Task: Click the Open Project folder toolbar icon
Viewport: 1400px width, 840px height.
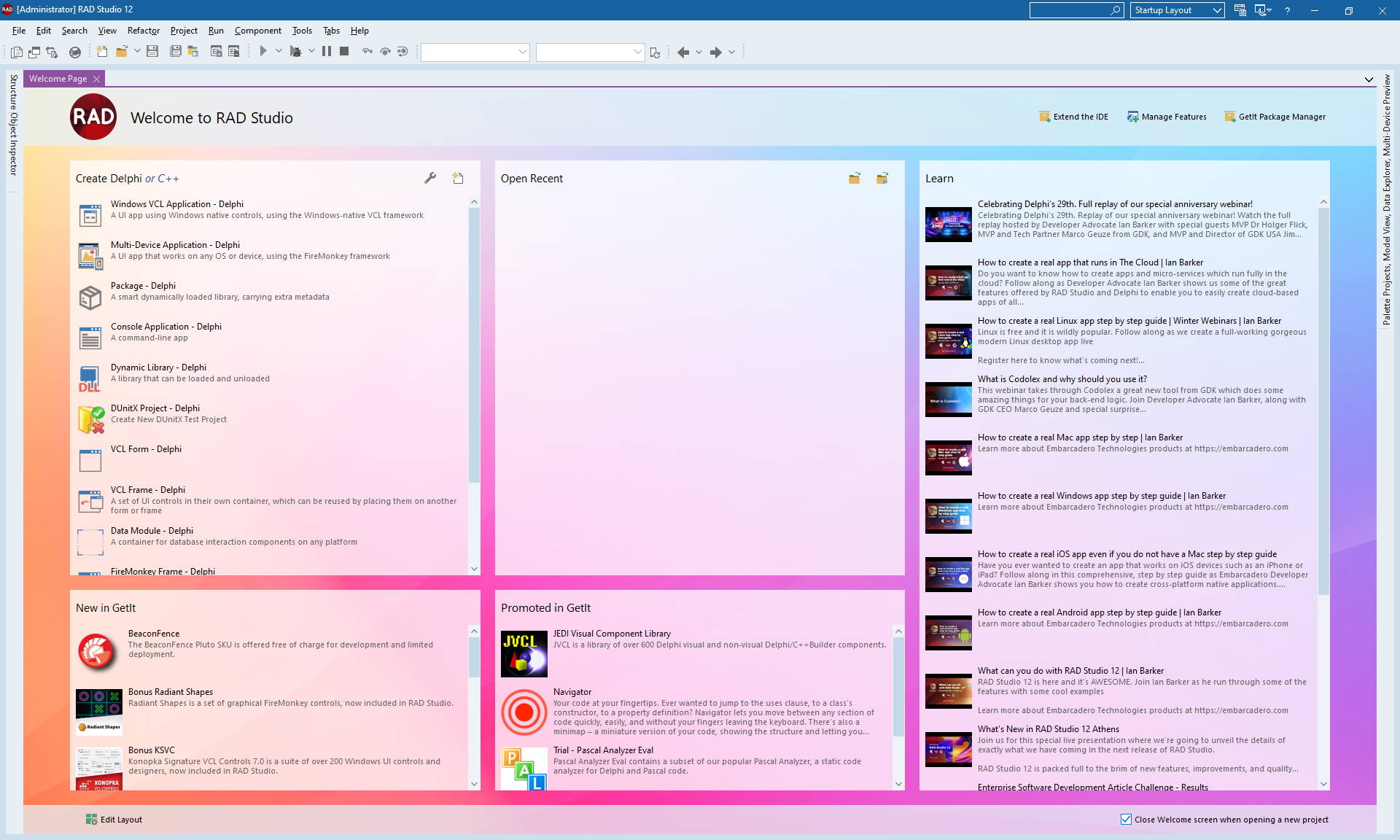Action: [122, 52]
